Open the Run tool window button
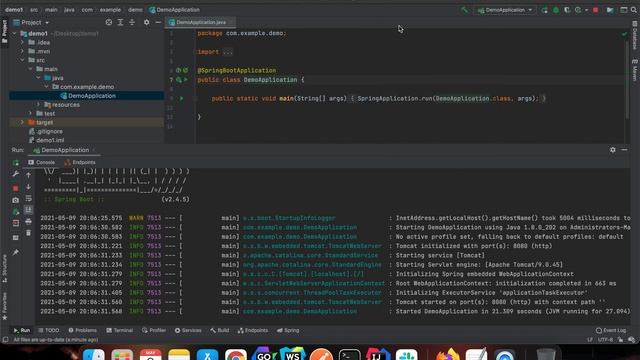Screen dimensions: 640x360 point(22,330)
